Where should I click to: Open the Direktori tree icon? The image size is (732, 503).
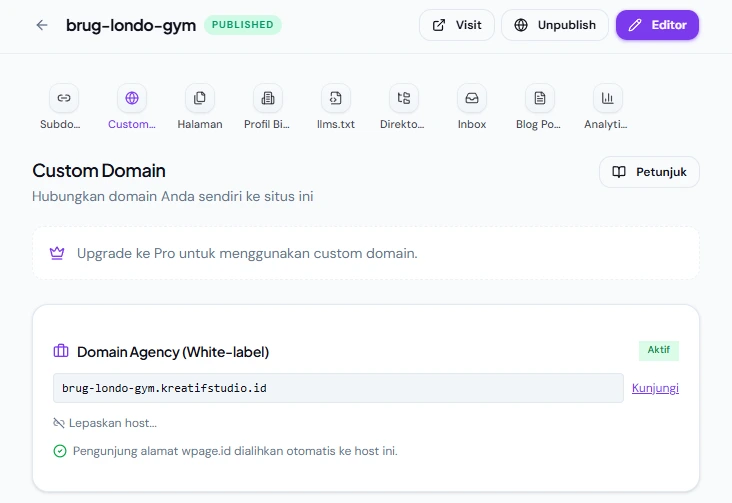tap(404, 98)
